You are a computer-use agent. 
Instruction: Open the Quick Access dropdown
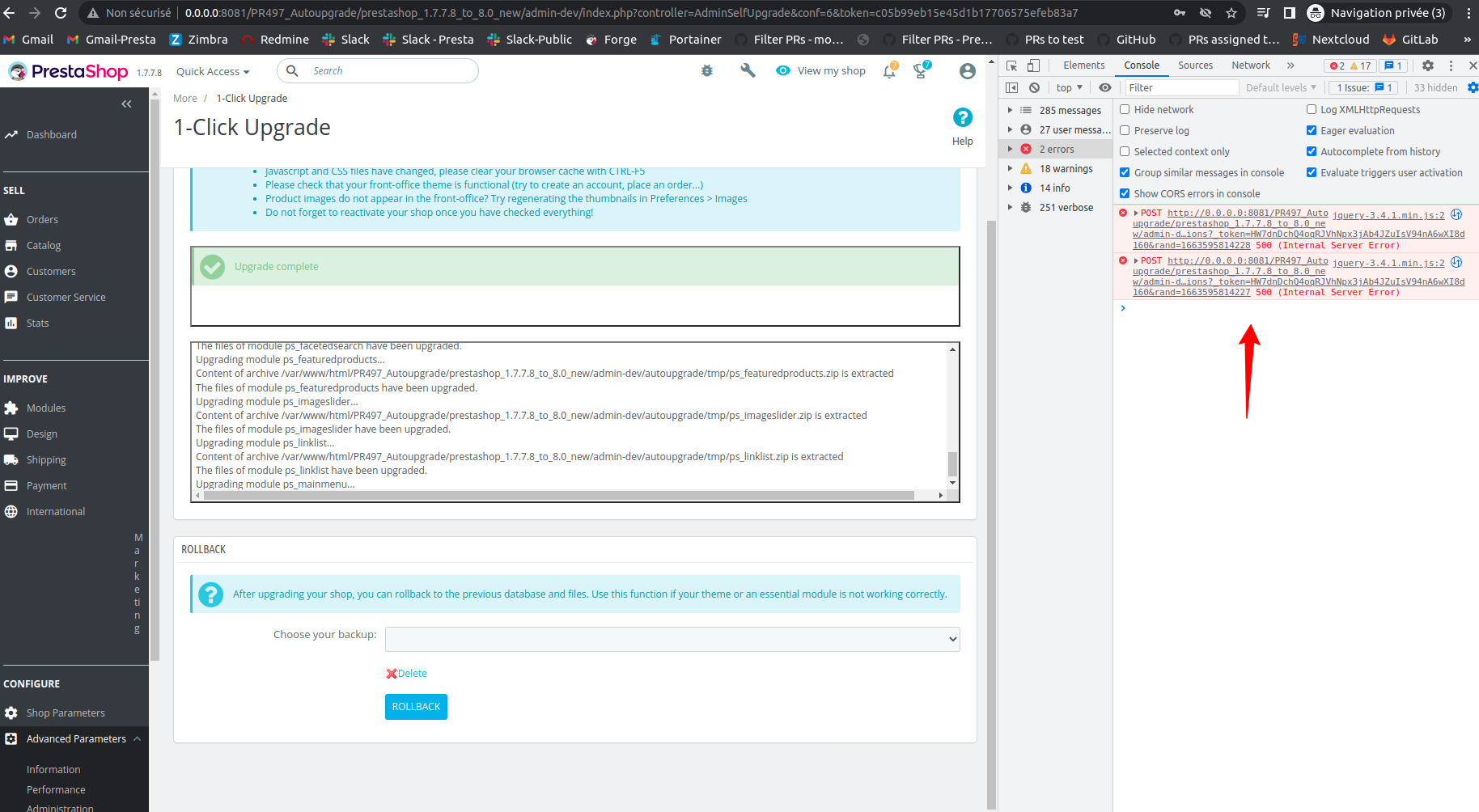212,71
